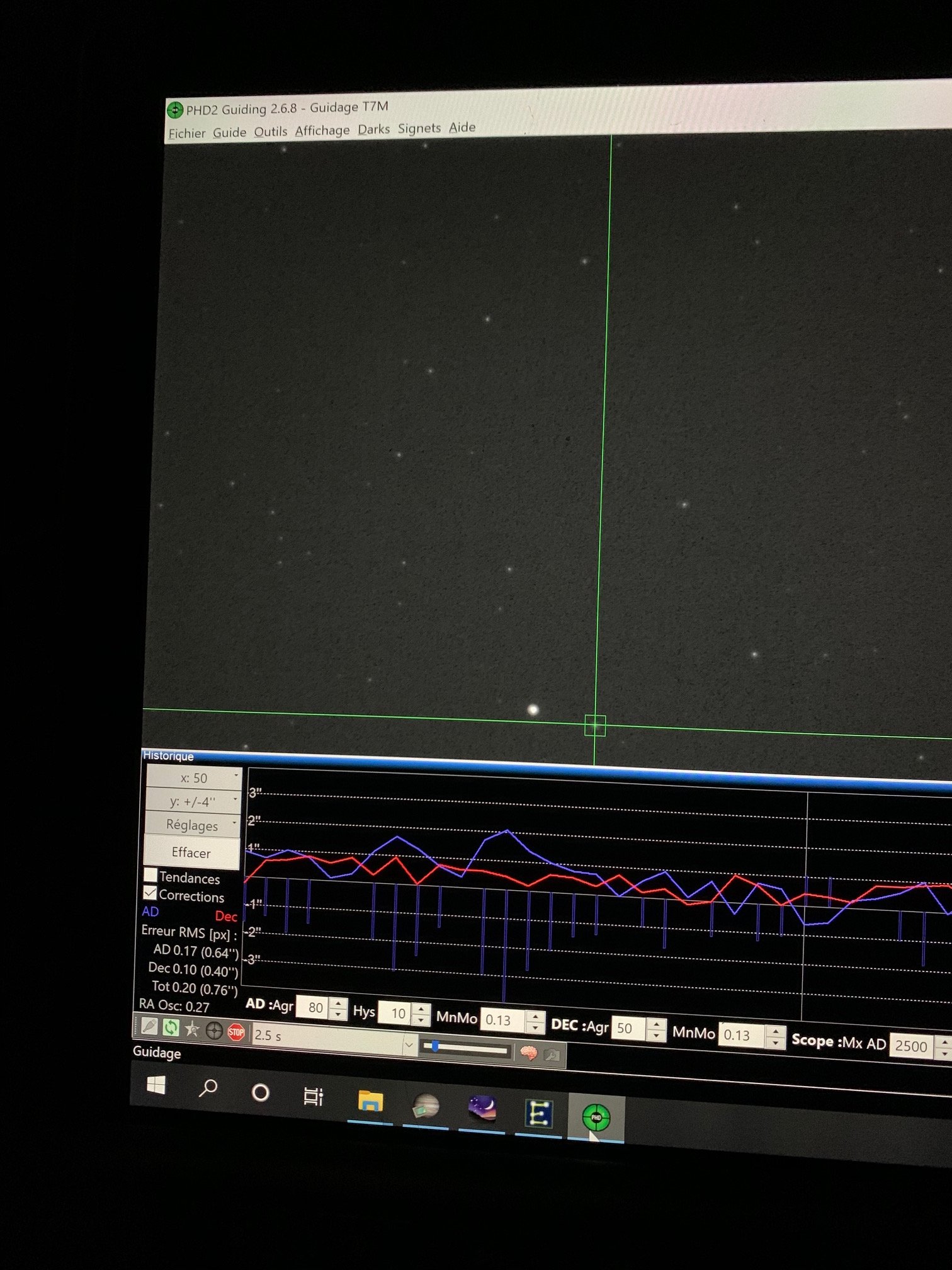Open File Explorer from taskbar
Image resolution: width=952 pixels, height=1270 pixels.
370,1102
